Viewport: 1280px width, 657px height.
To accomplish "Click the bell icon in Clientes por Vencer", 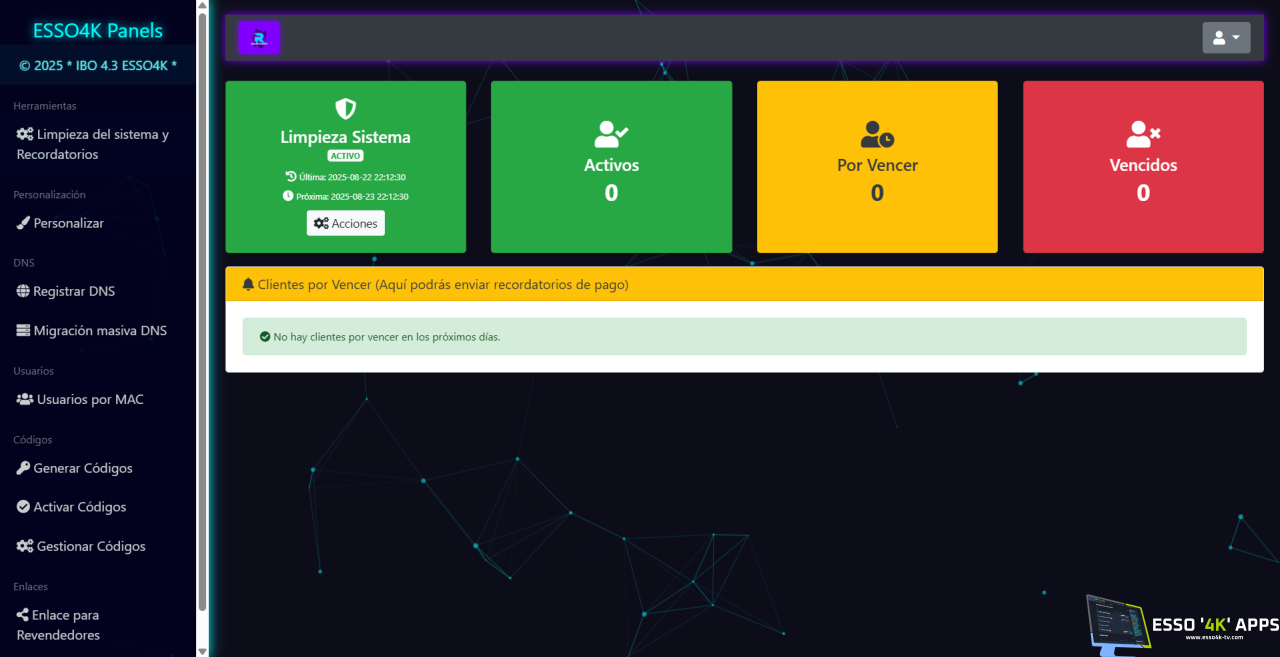I will (248, 285).
